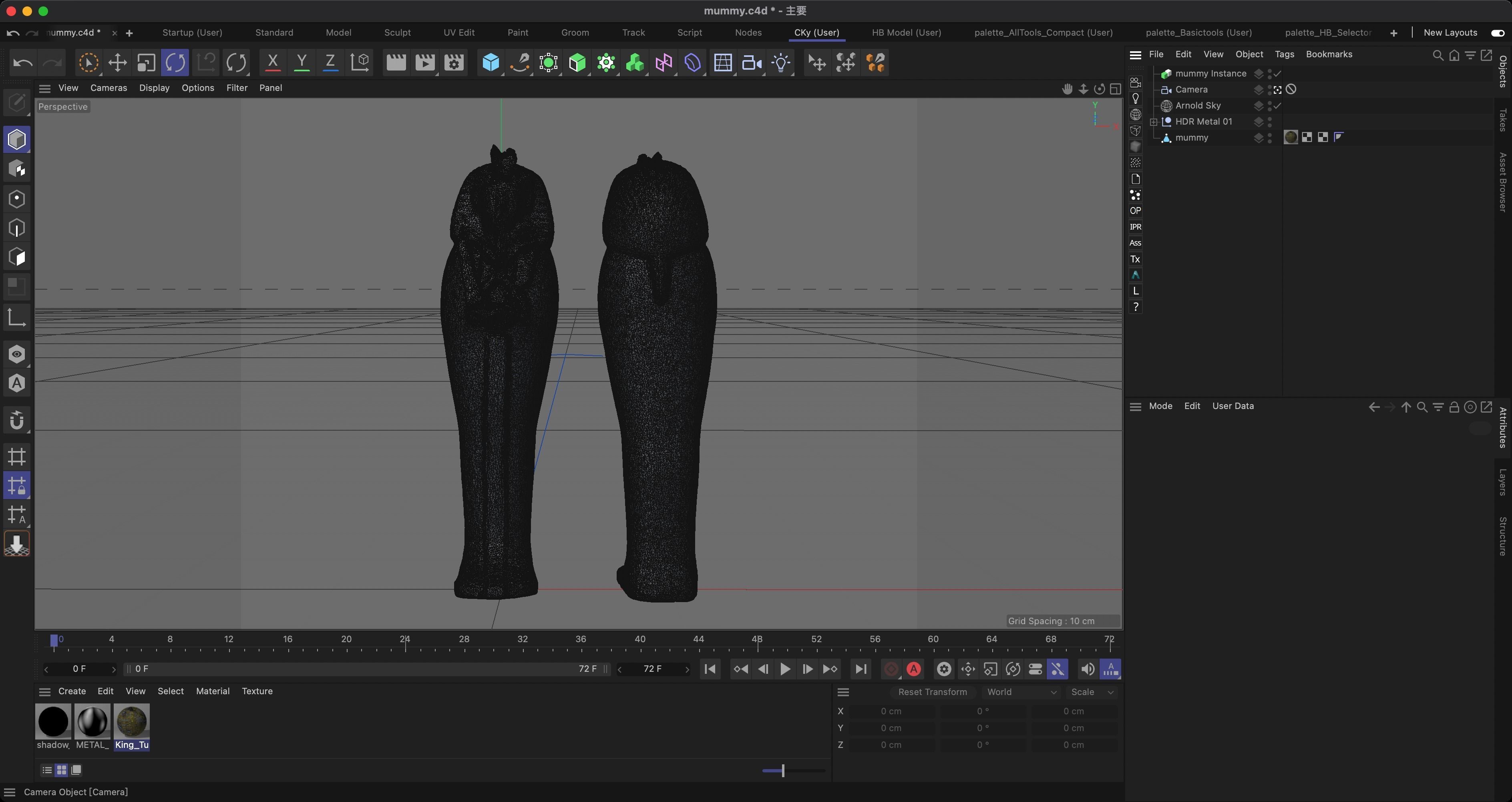The width and height of the screenshot is (1512, 802).
Task: Toggle Autokeying red A button
Action: click(913, 669)
